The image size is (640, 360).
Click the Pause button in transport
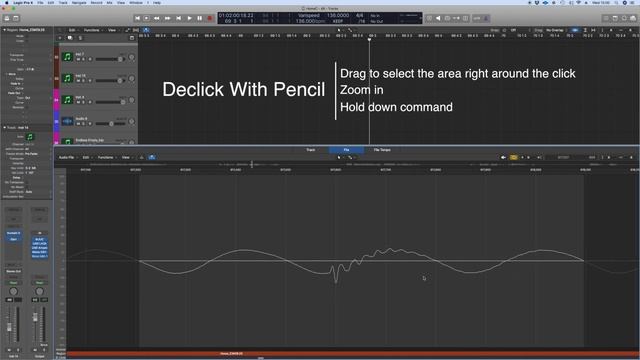tap(200, 18)
